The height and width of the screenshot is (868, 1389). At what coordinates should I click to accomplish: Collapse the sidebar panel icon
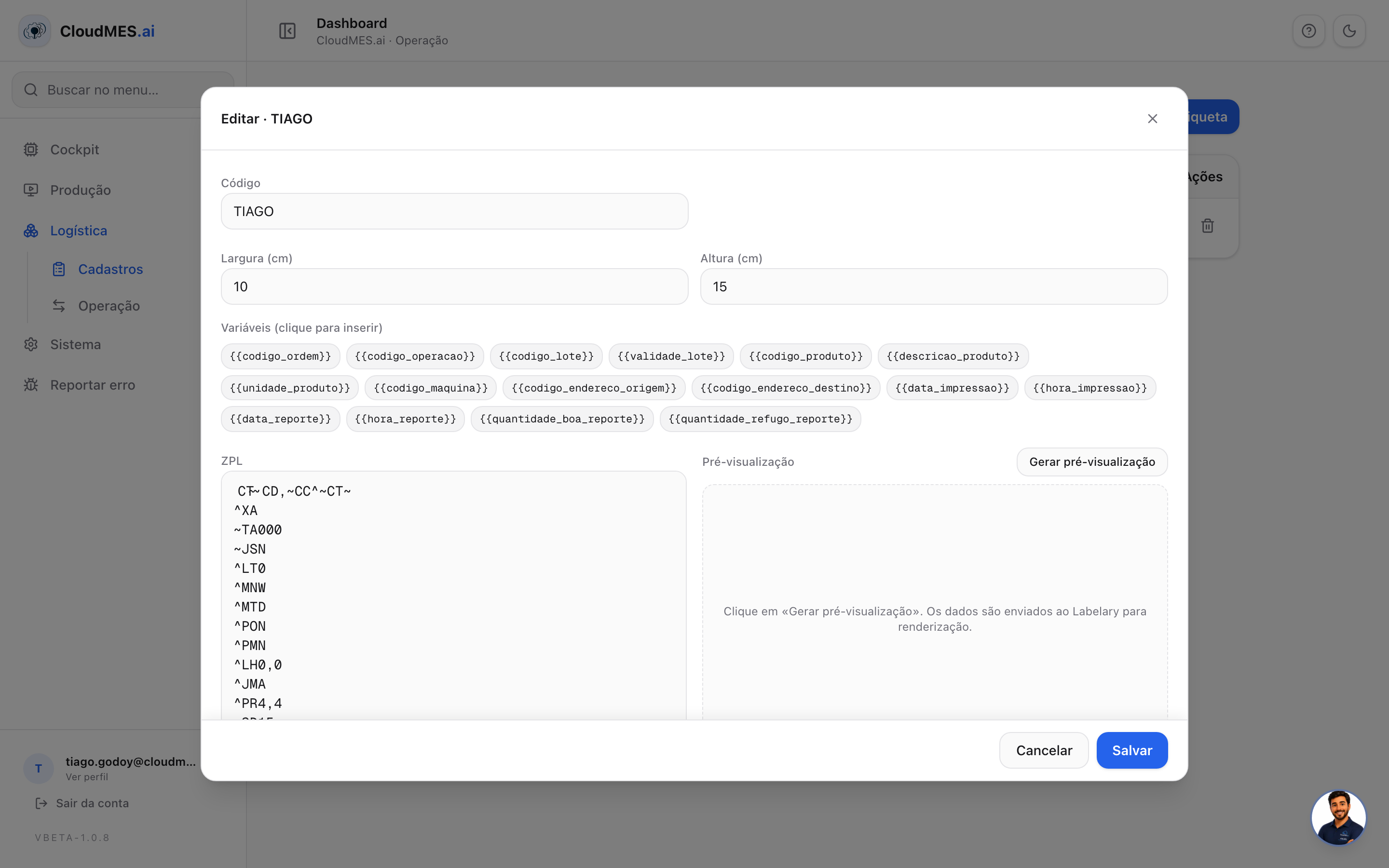[287, 31]
